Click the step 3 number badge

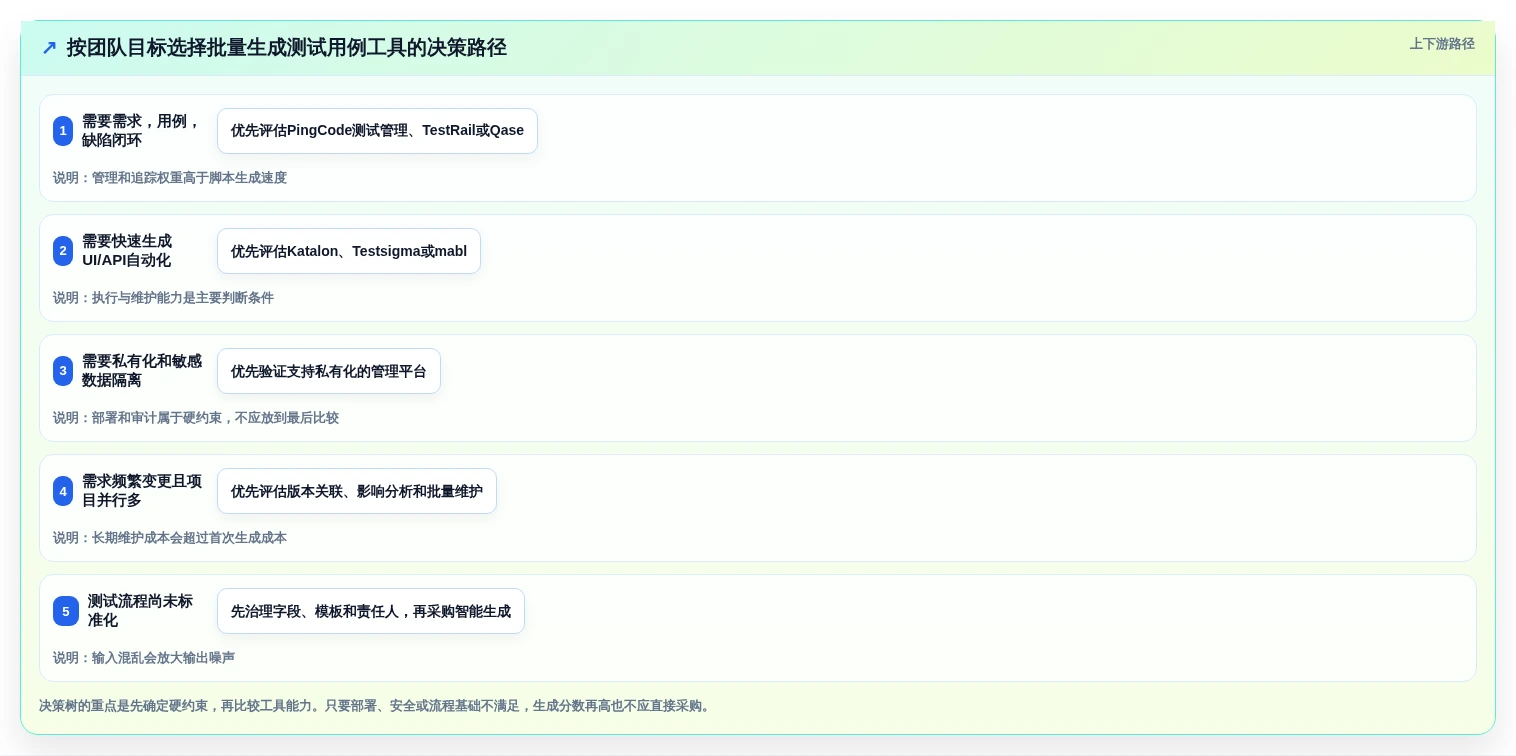(x=63, y=371)
